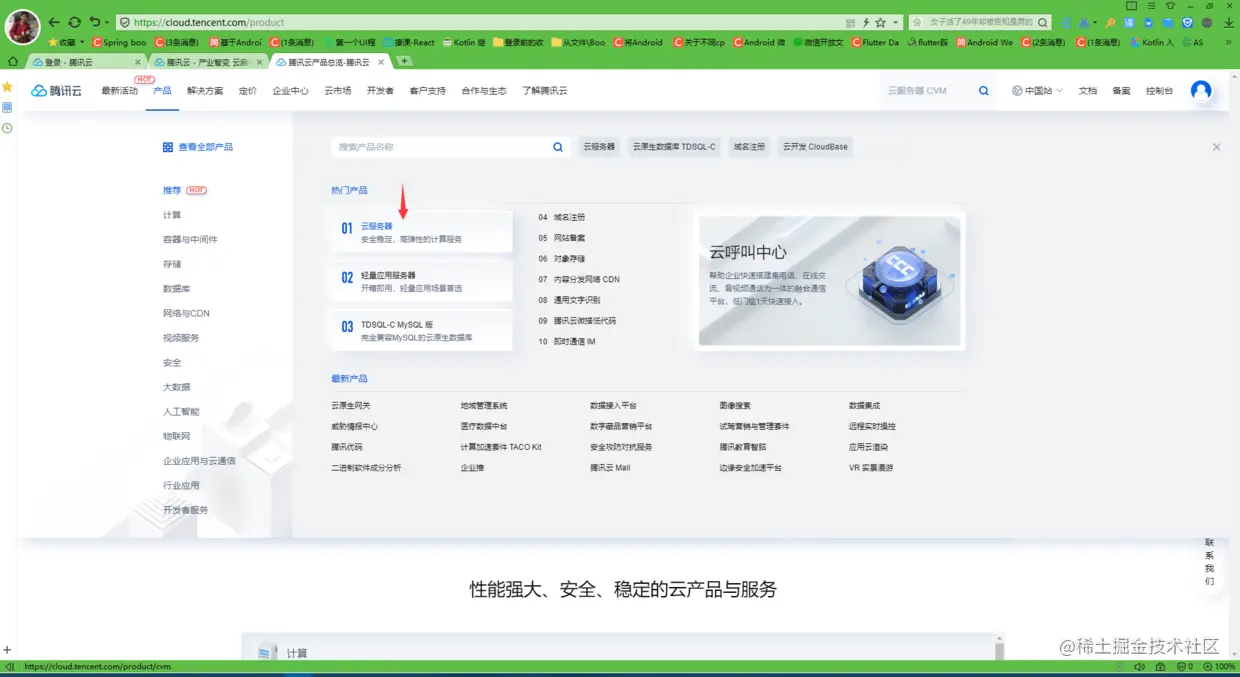Screen dimensions: 1240x677
Task: Click the QR code icon in address bar
Action: pyautogui.click(x=851, y=22)
